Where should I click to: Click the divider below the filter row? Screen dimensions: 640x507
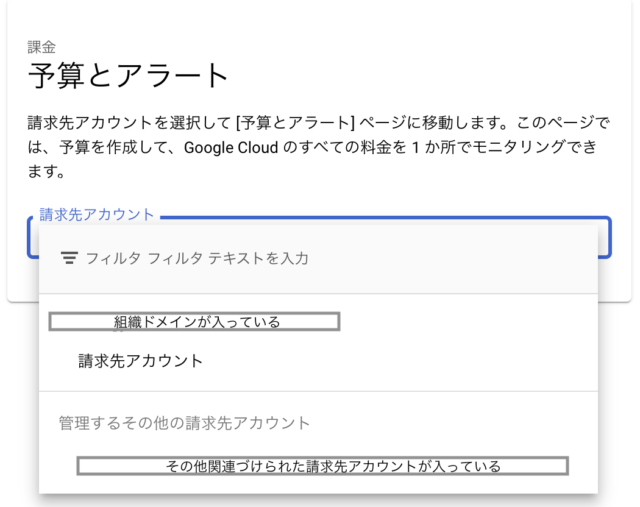pyautogui.click(x=318, y=293)
